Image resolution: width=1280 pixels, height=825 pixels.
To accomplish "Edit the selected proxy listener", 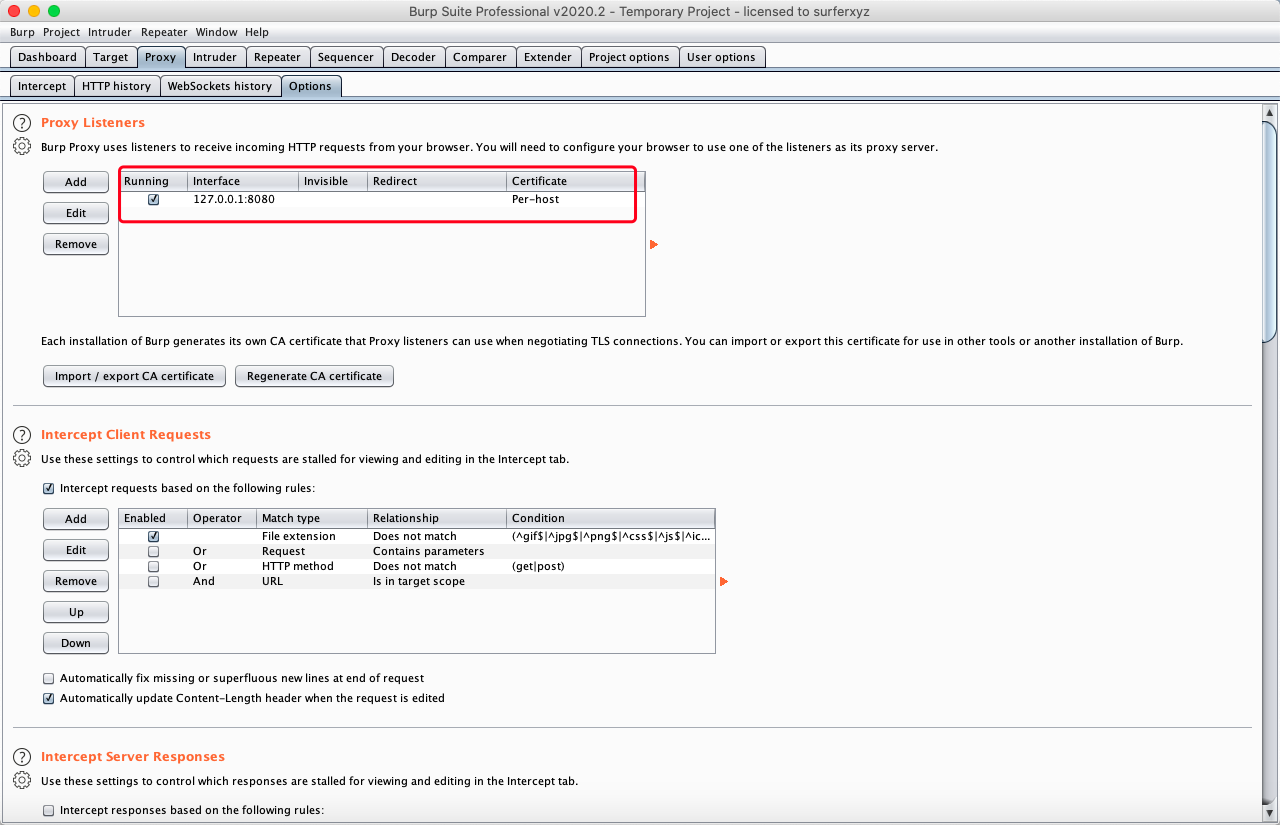I will point(76,213).
